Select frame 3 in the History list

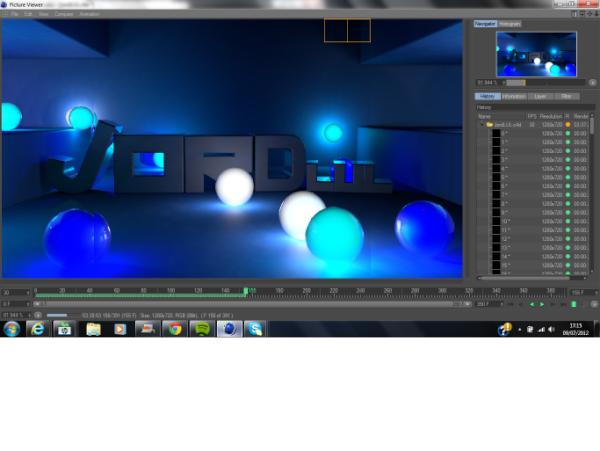click(x=533, y=160)
